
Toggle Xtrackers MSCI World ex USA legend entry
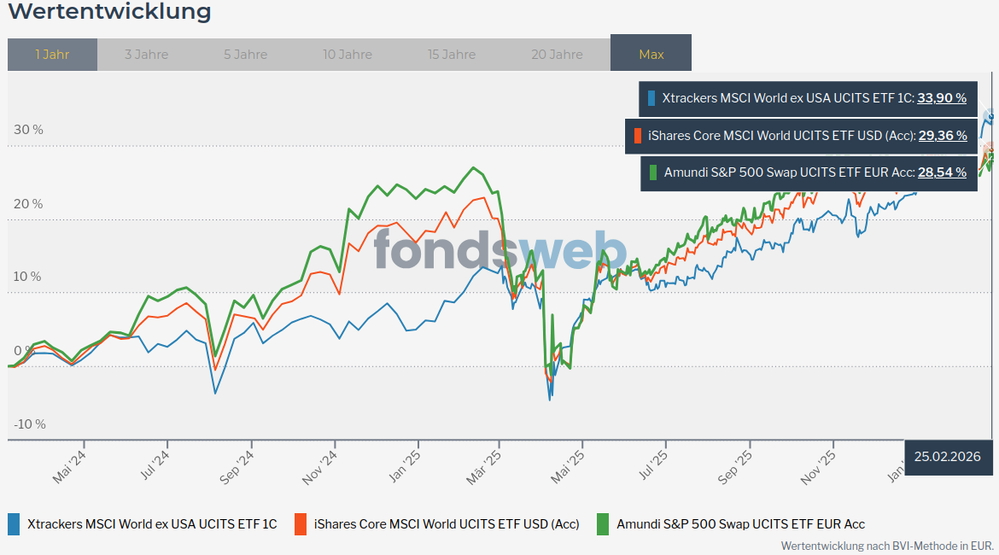(143, 524)
